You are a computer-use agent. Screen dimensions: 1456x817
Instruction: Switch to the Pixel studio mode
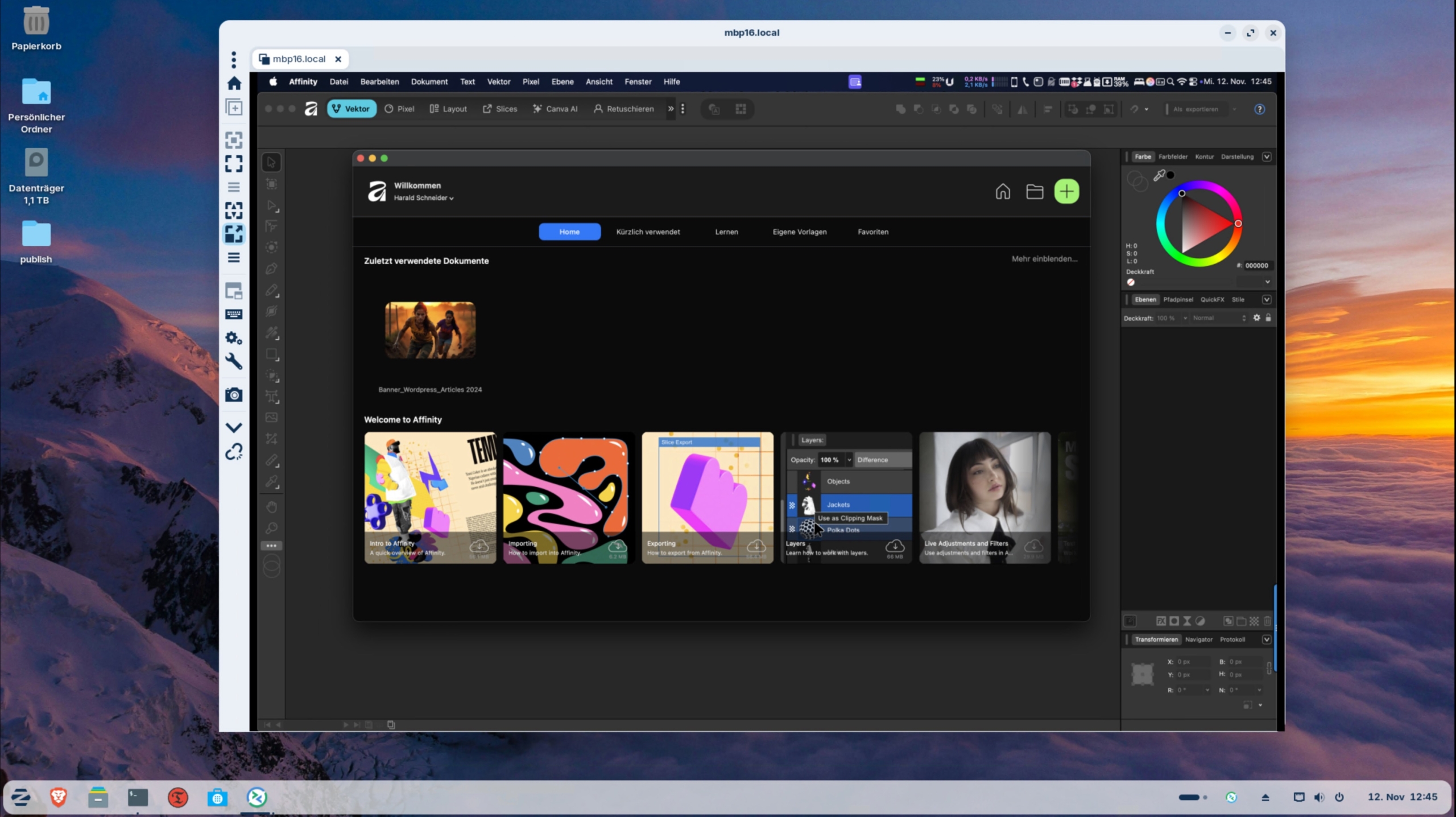(x=399, y=109)
